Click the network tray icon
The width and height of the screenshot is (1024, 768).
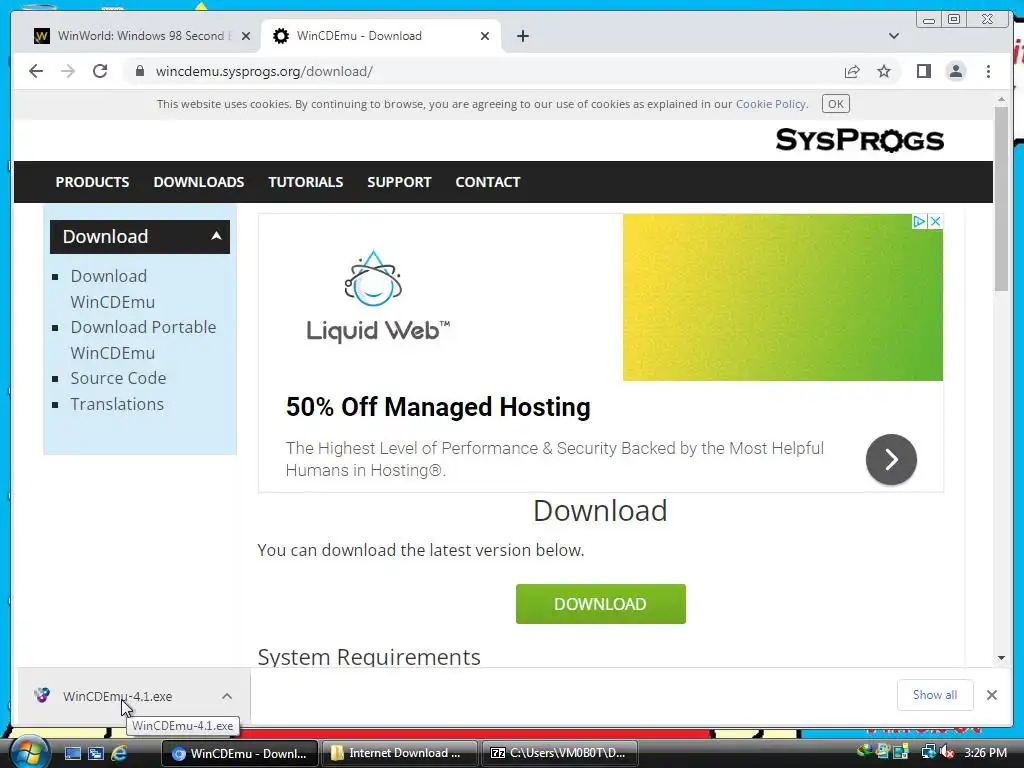tap(928, 752)
